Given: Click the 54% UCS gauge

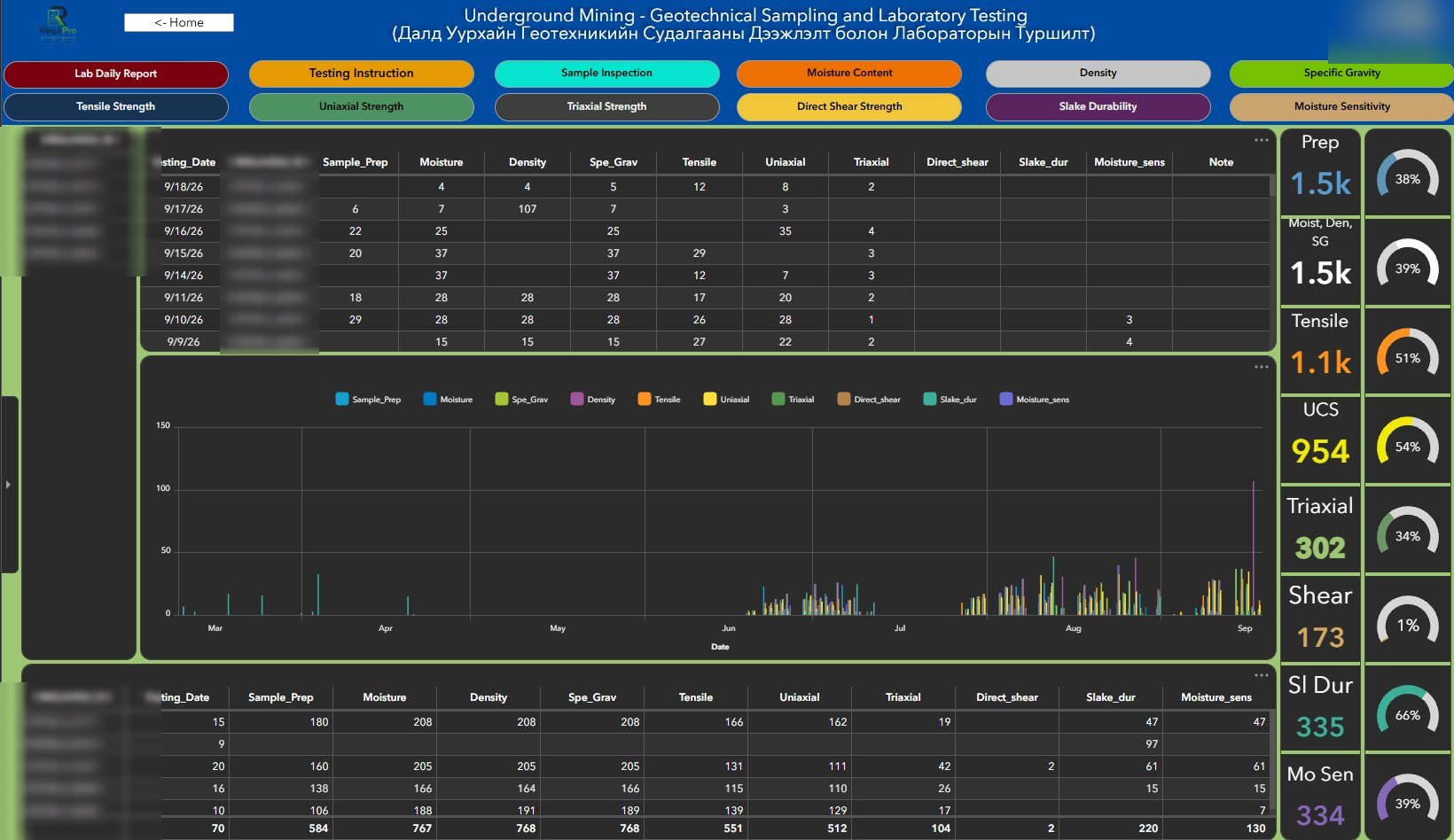Looking at the screenshot, I should tap(1407, 441).
